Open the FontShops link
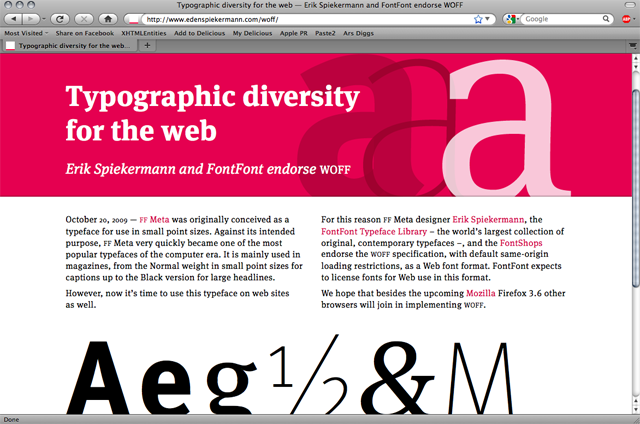Image resolution: width=640 pixels, height=424 pixels. (x=521, y=243)
